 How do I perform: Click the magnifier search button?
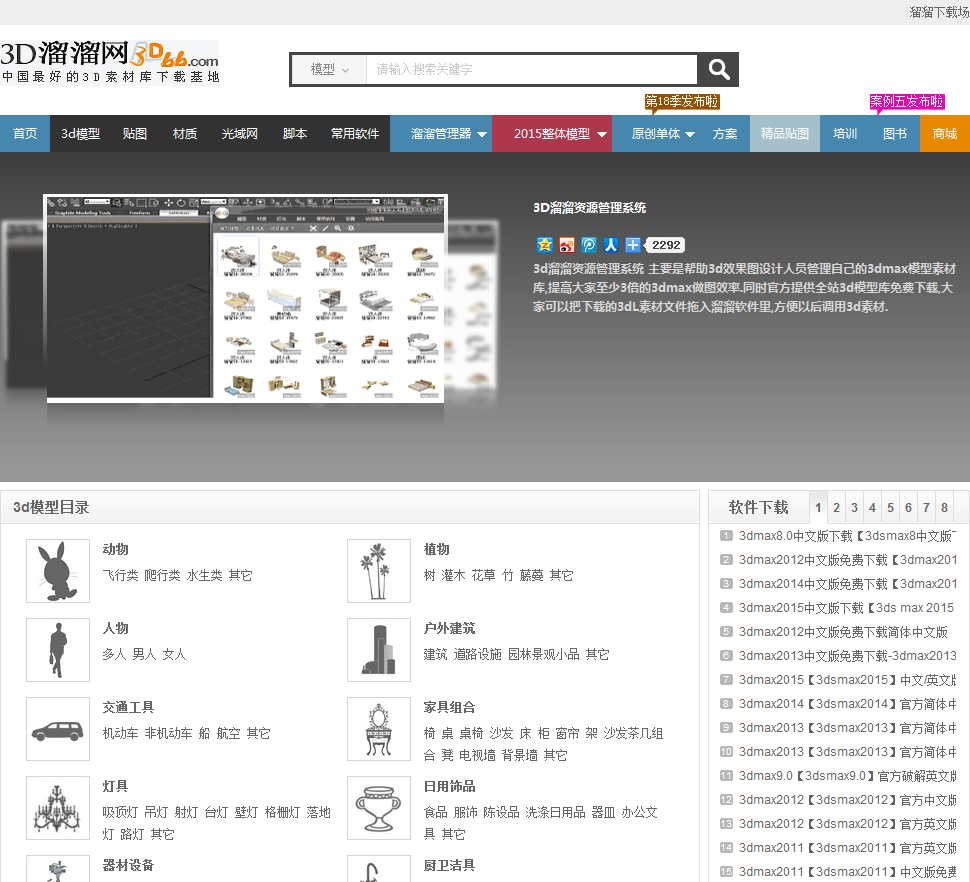tap(718, 69)
